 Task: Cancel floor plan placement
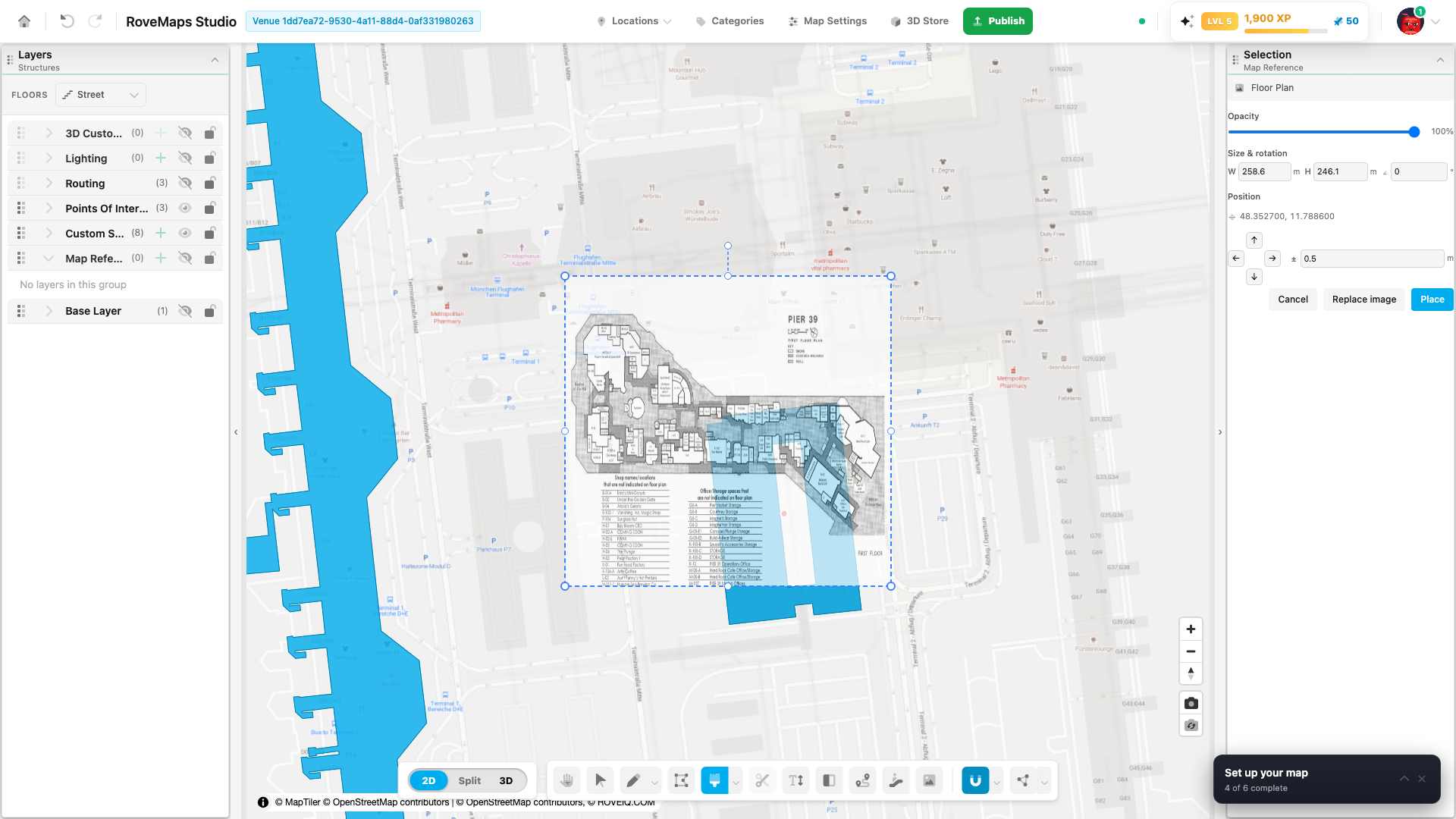pyautogui.click(x=1293, y=300)
